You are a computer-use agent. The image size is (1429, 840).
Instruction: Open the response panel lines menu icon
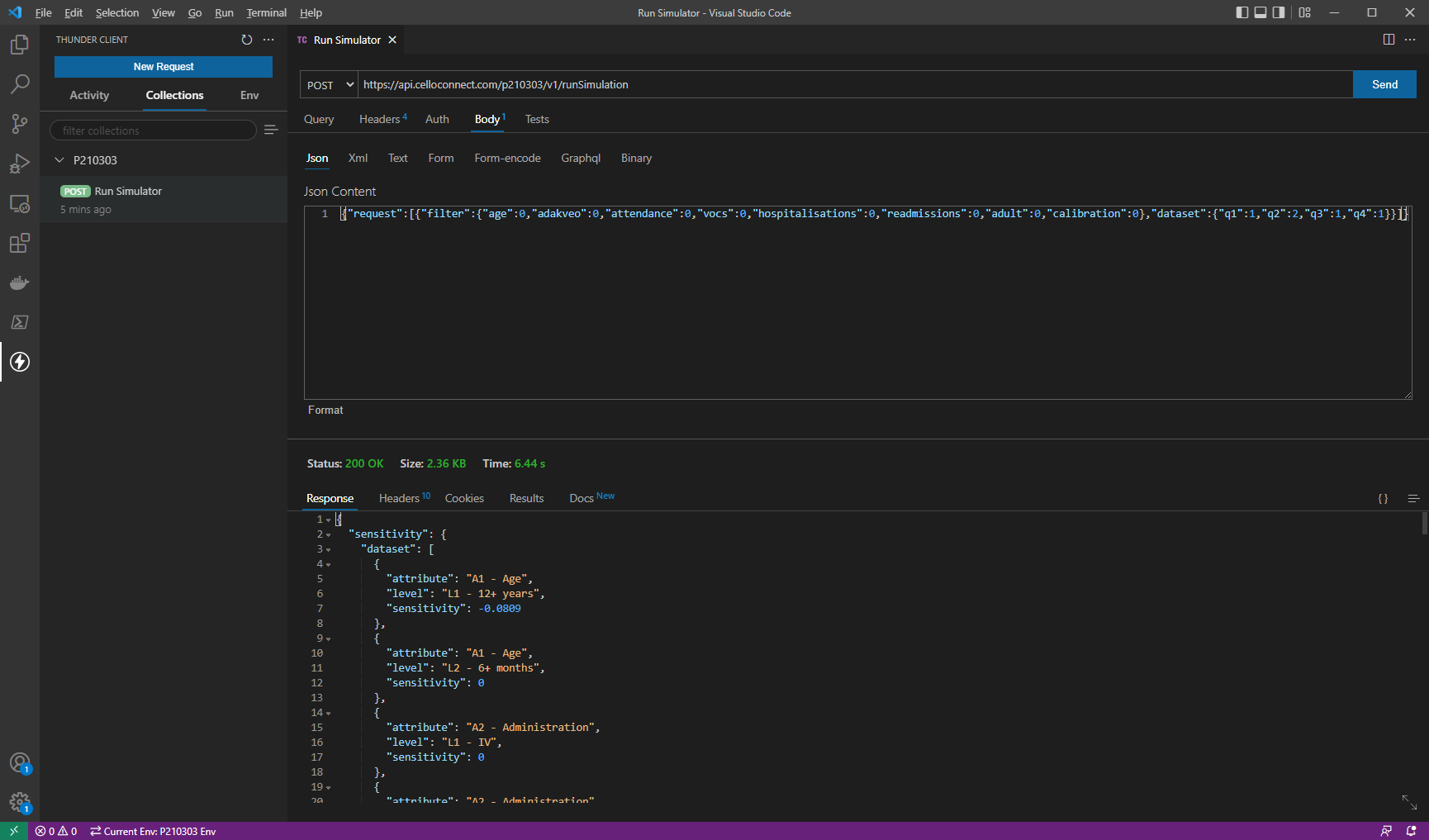[1413, 498]
